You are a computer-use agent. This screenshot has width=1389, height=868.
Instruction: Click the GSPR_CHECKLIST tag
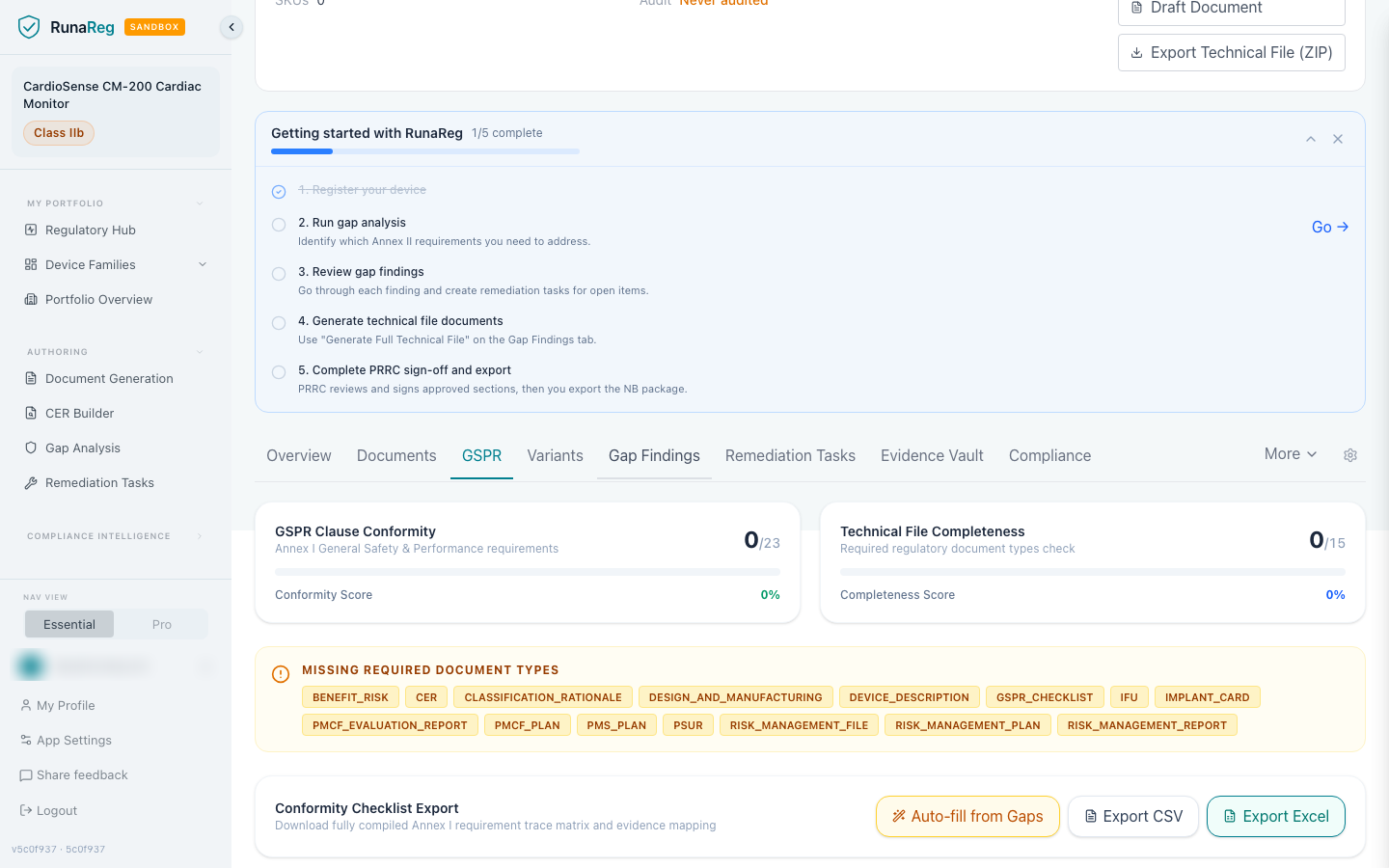pyautogui.click(x=1045, y=697)
